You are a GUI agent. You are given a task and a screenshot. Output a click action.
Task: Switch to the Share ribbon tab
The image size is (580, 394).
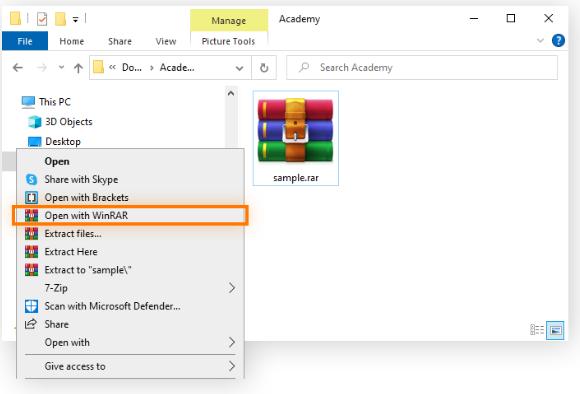[x=120, y=41]
